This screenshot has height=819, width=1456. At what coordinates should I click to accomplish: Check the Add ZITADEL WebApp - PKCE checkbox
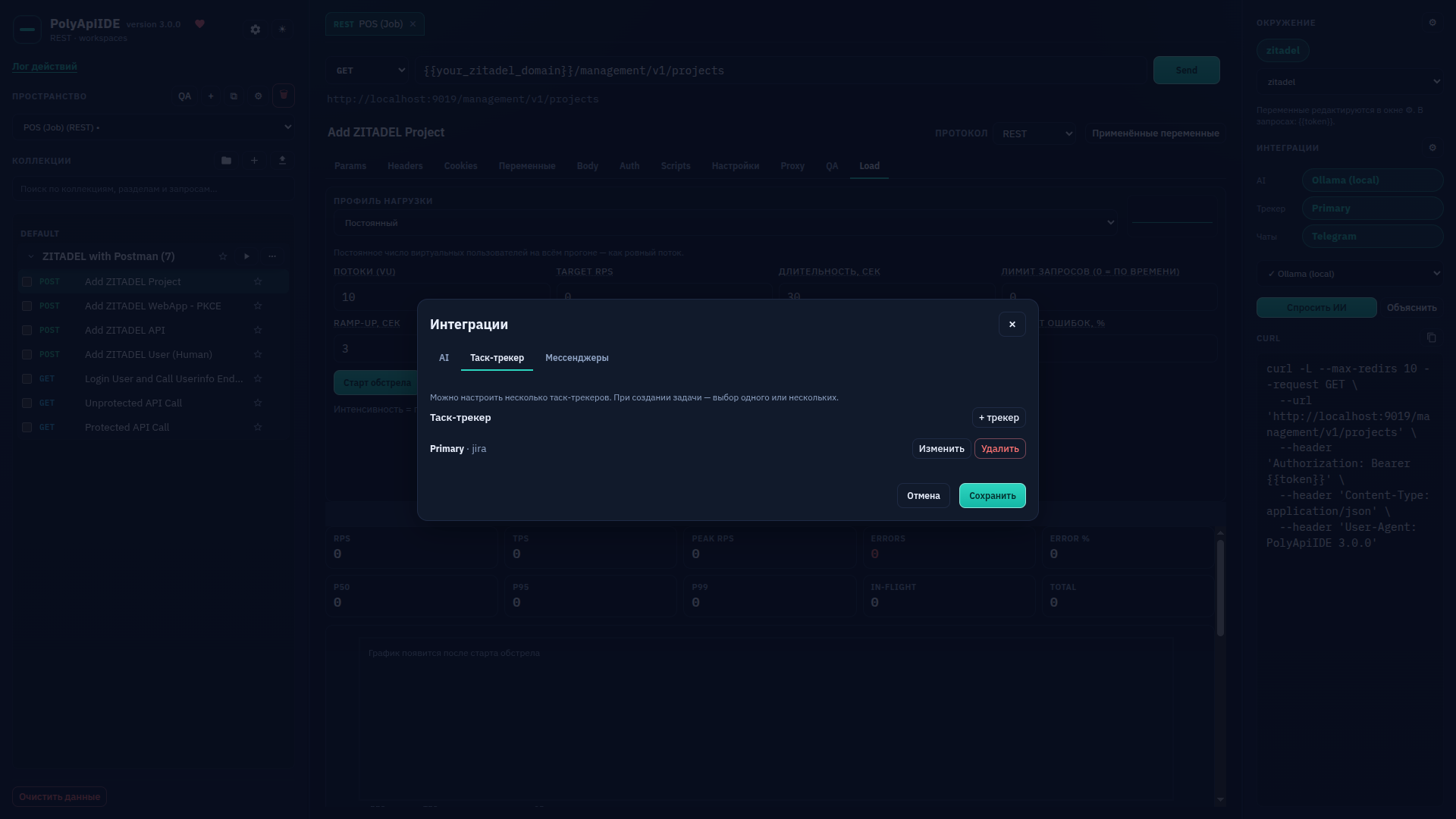[27, 306]
